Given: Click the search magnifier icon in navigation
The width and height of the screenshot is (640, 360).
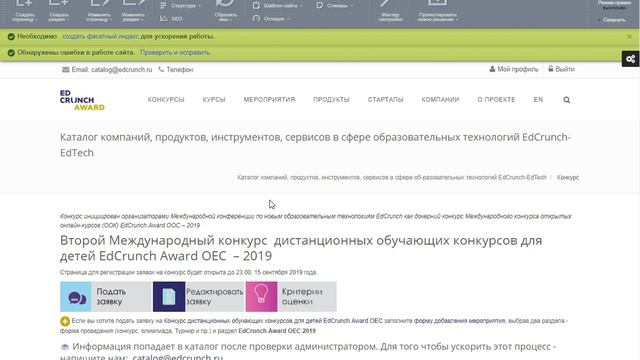Looking at the screenshot, I should pos(567,100).
